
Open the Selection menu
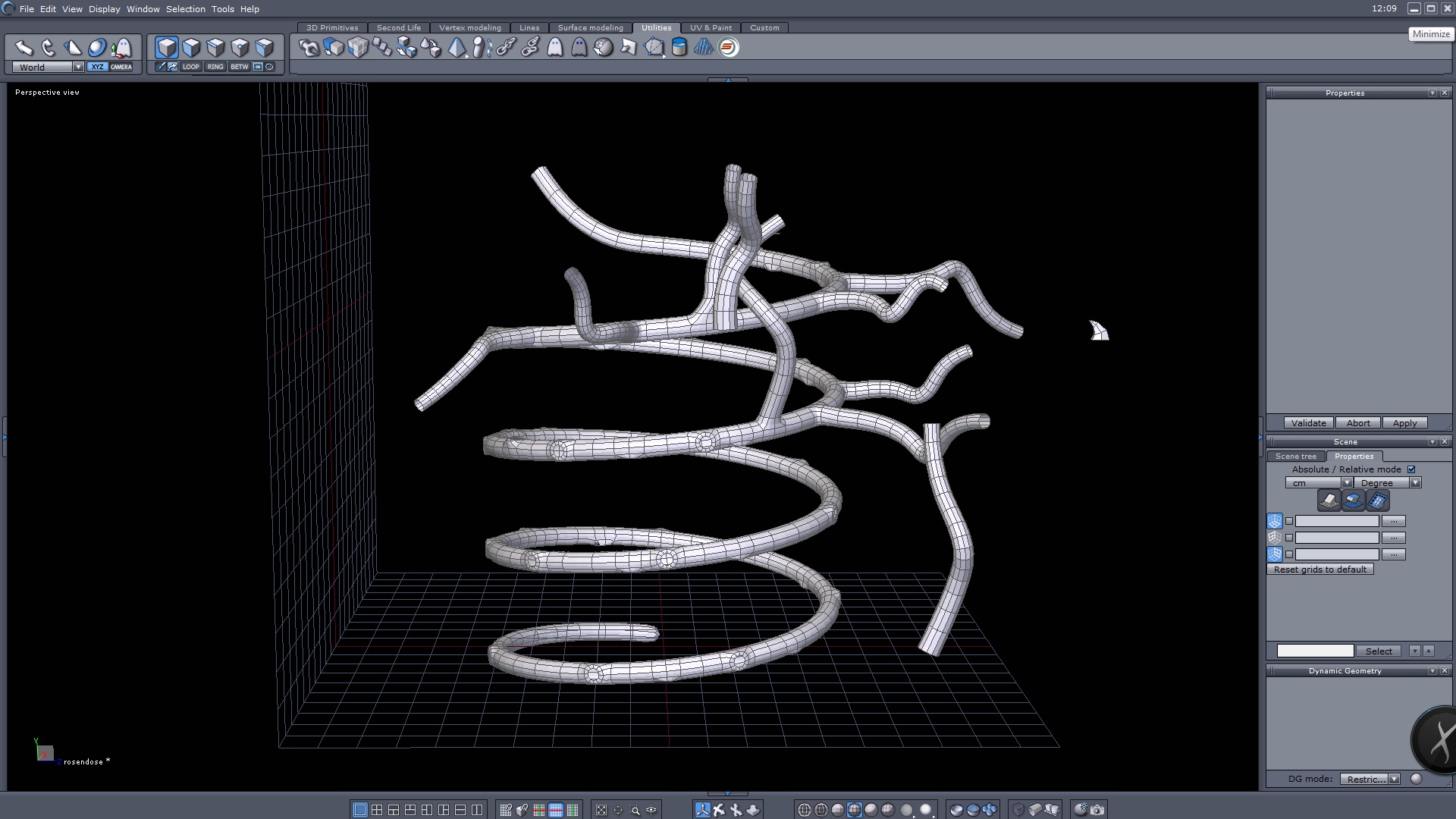click(186, 9)
